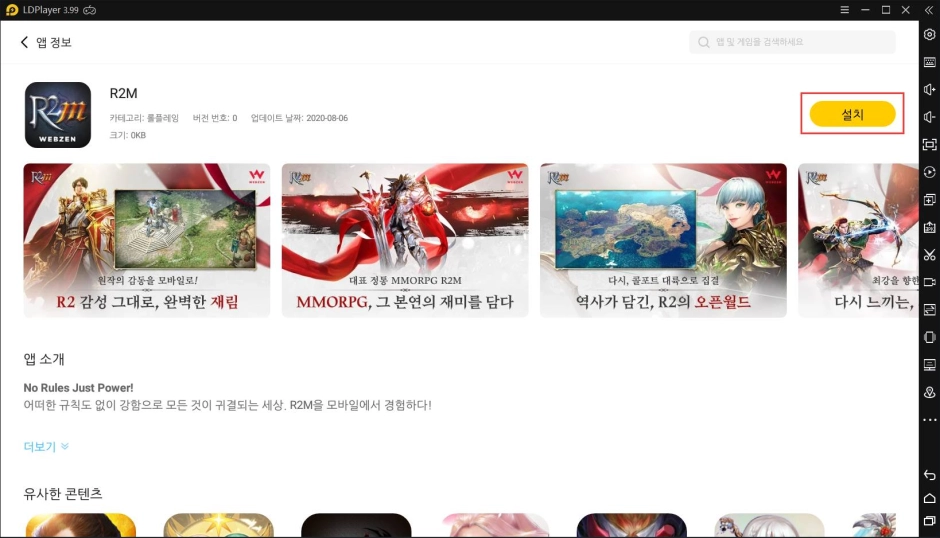
Task: Click the No Rules Just Power! heading
Action: [79, 387]
